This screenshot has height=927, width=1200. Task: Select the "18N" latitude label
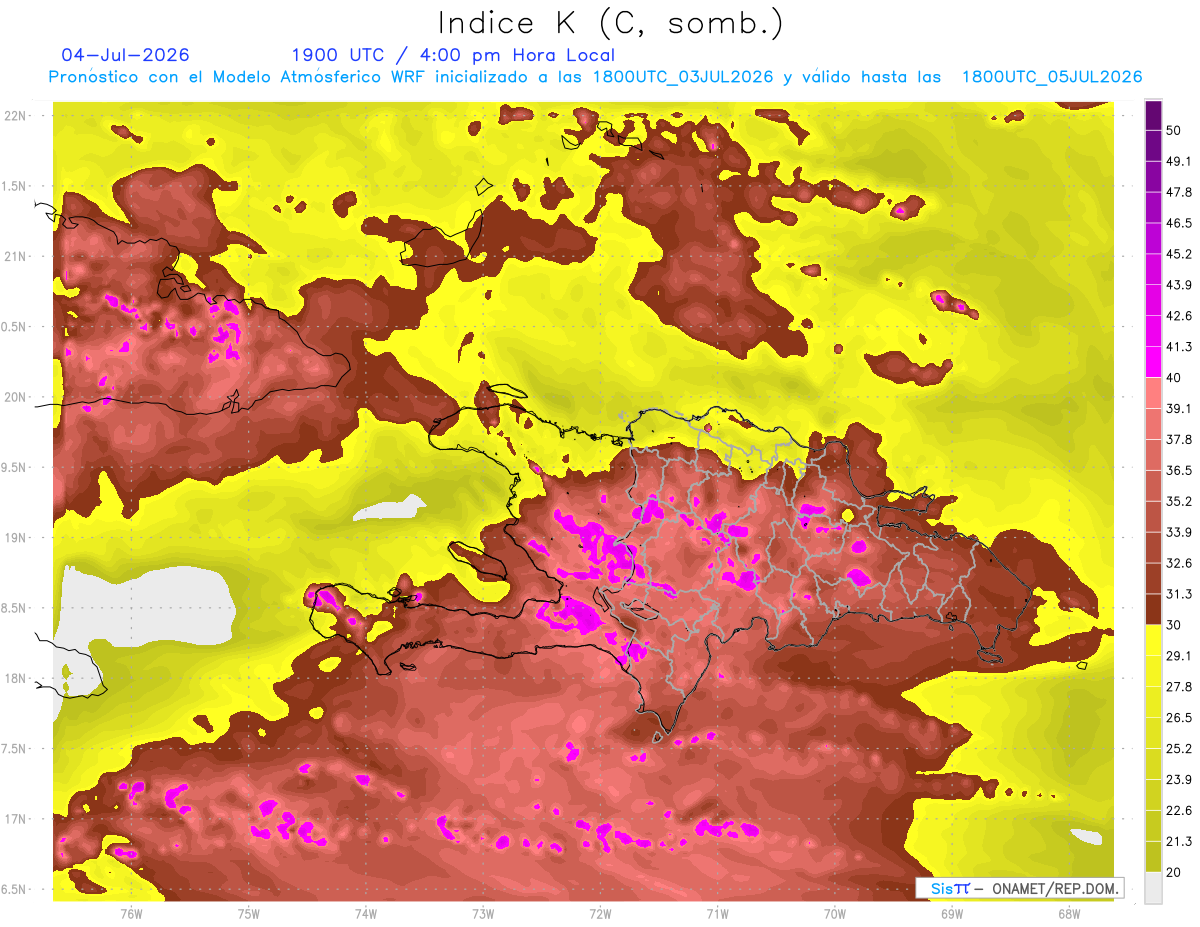click(x=17, y=679)
